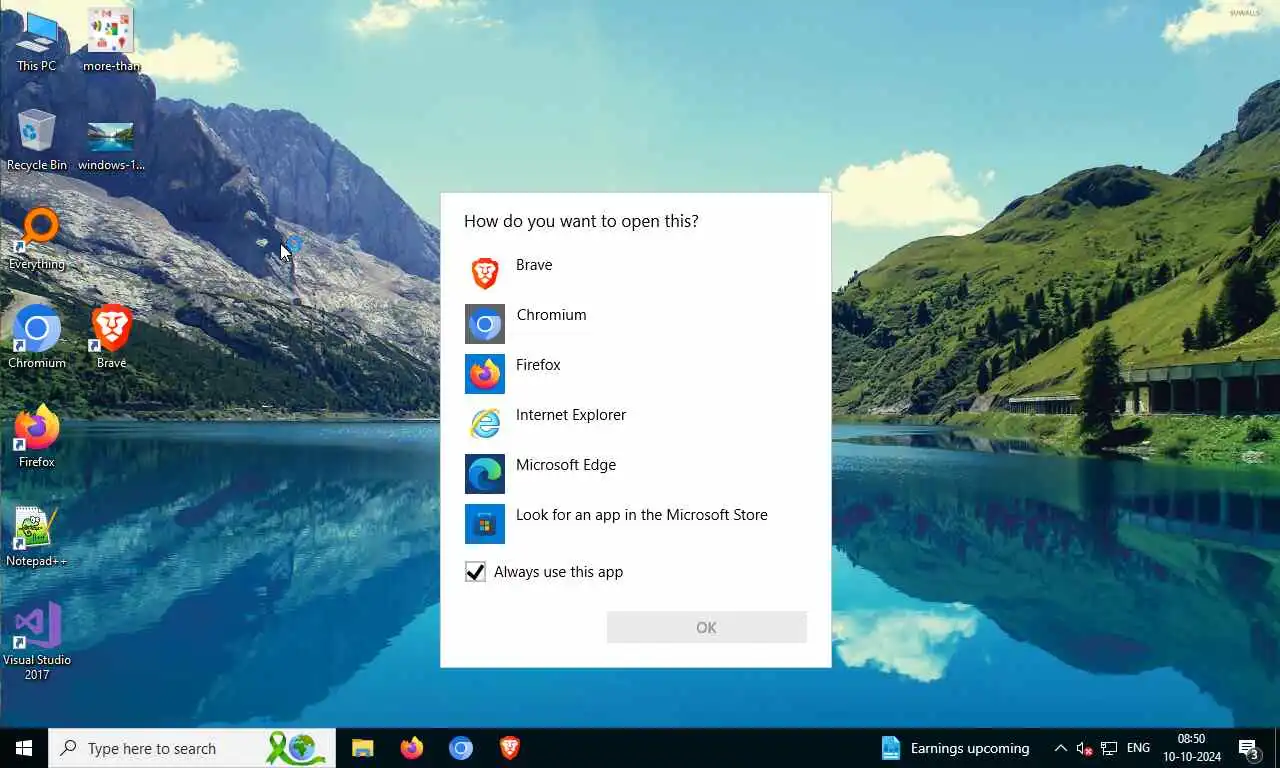Click the search highlights image in search box
The width and height of the screenshot is (1280, 768).
298,748
